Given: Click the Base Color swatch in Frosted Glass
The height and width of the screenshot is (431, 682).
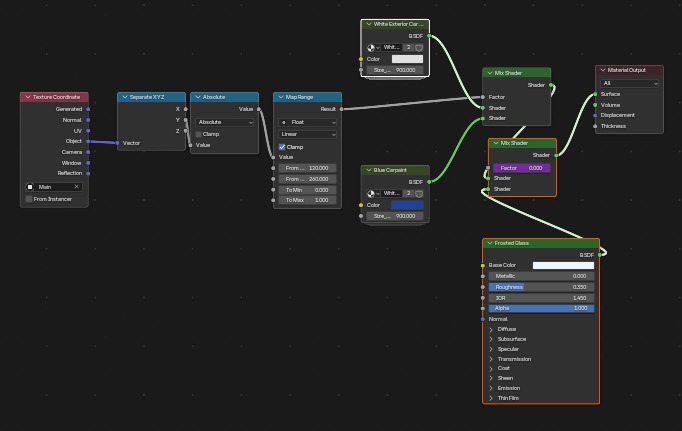Looking at the screenshot, I should point(563,265).
